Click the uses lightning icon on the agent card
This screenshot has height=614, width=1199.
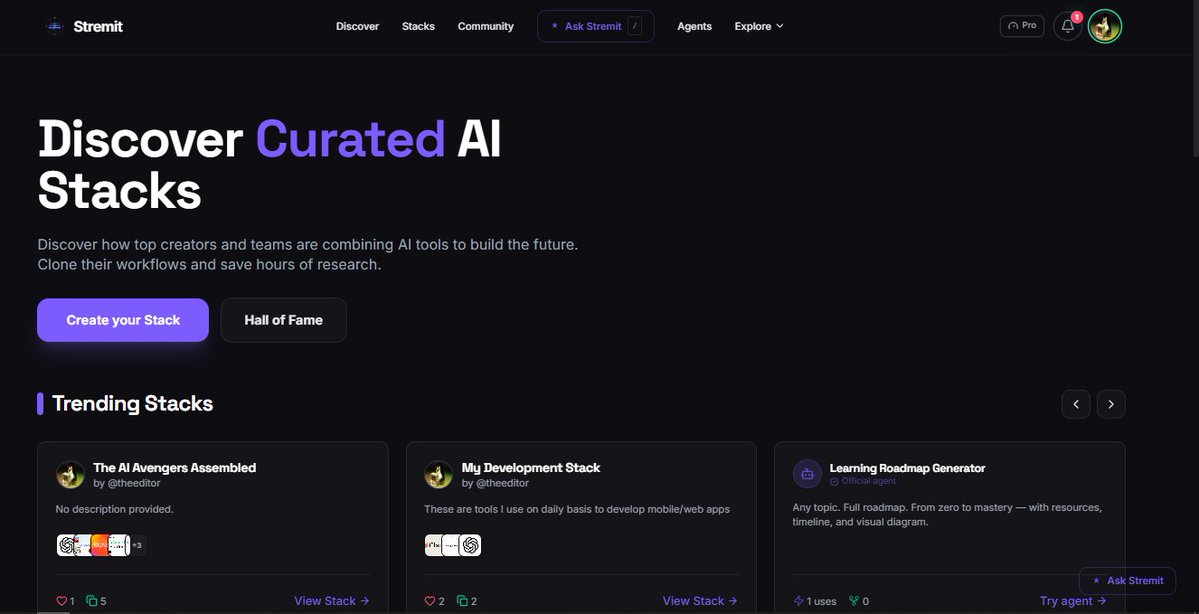798,600
